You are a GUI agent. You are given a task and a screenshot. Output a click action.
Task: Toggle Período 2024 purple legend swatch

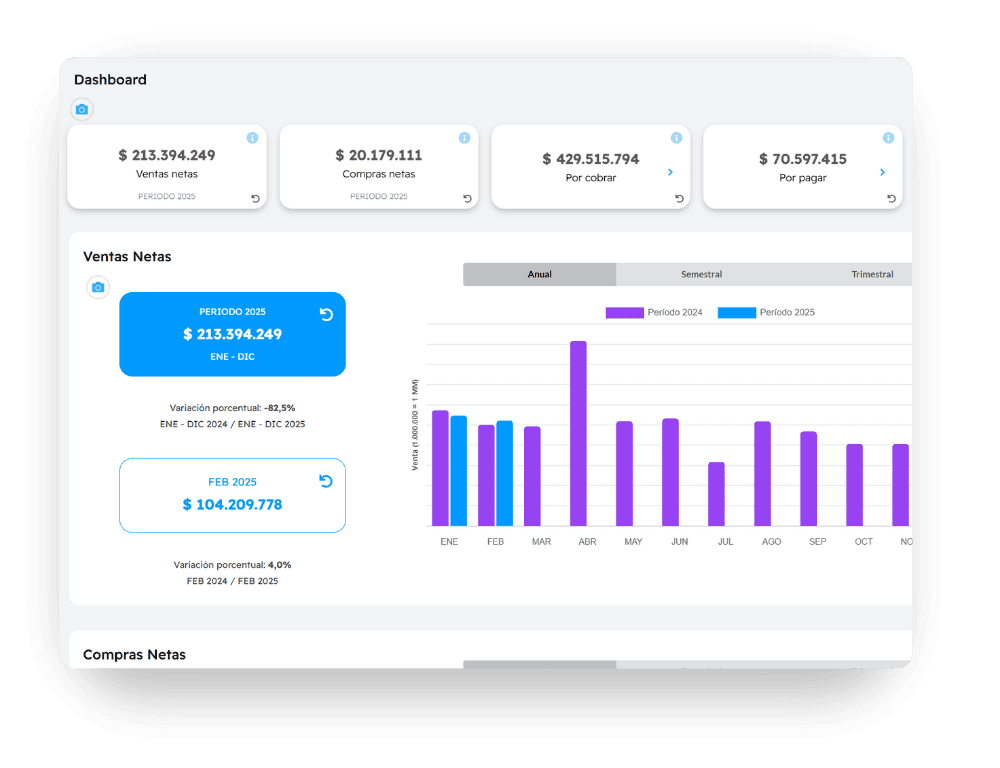coord(624,313)
